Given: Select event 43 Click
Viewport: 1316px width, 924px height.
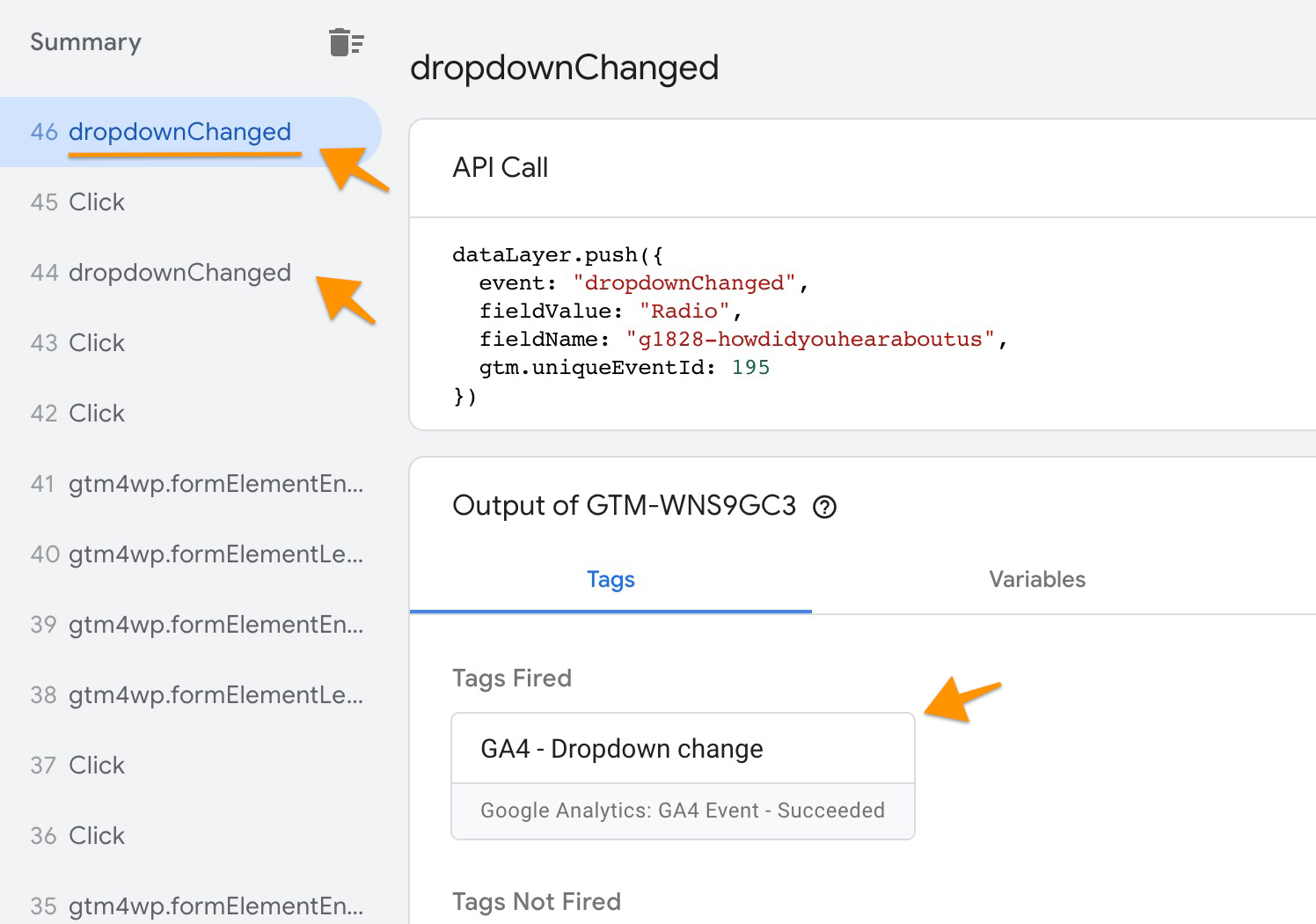Looking at the screenshot, I should click(x=96, y=342).
